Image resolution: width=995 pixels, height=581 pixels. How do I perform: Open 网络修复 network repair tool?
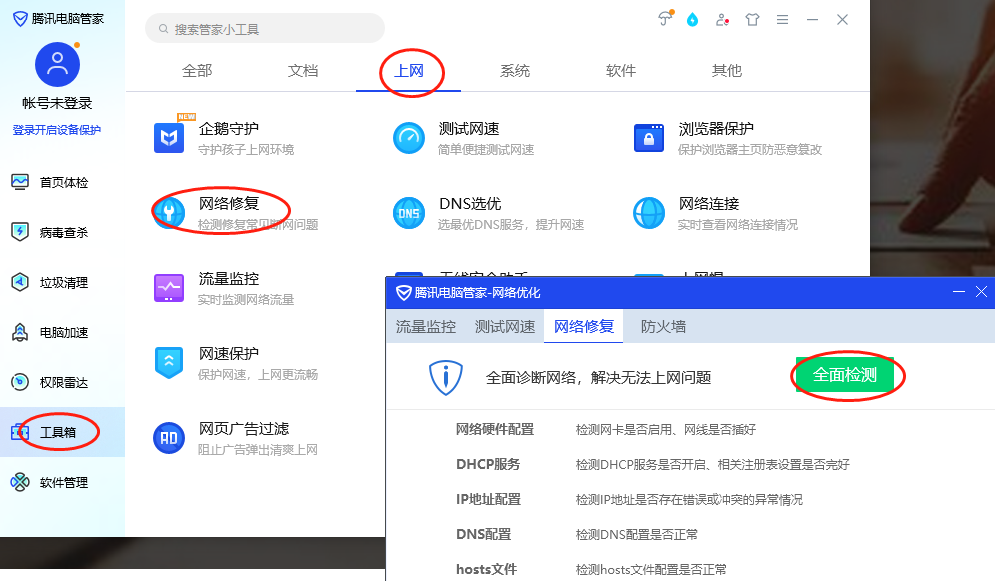(235, 213)
